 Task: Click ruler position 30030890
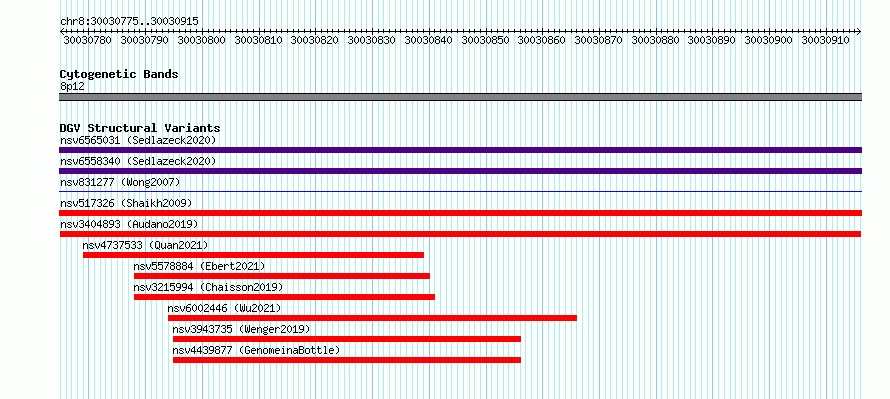click(712, 40)
